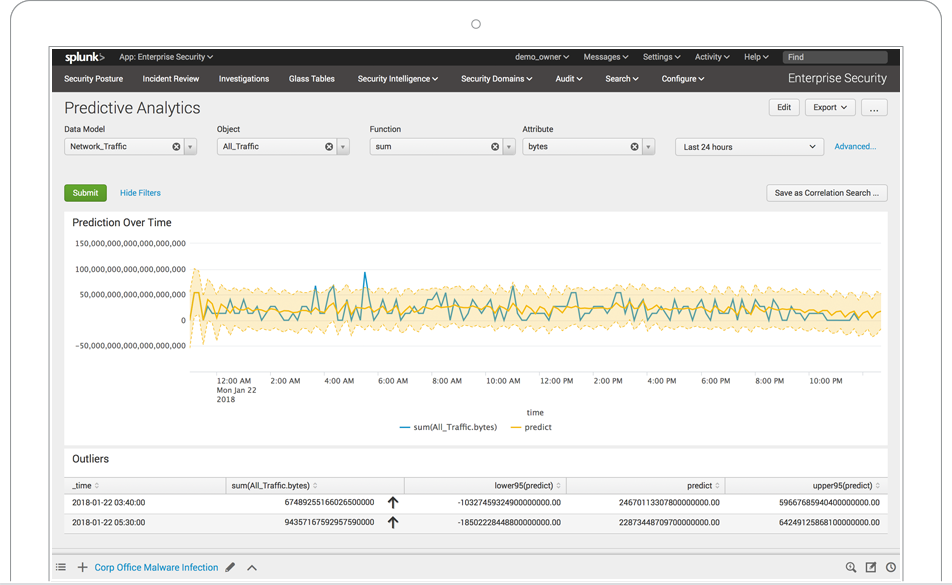Expand the Search menu
952x585 pixels.
[x=622, y=79]
